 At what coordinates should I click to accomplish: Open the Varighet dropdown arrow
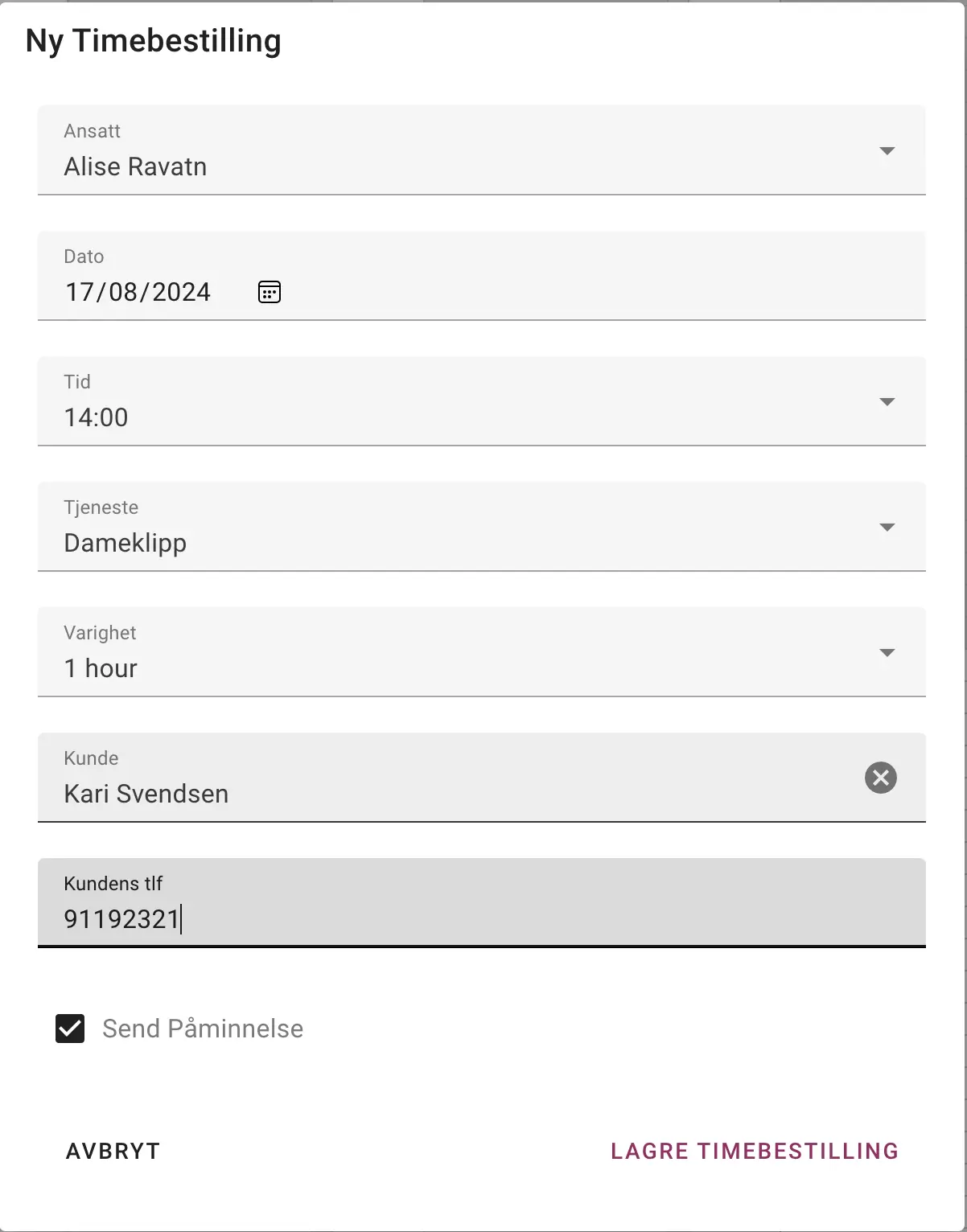(x=887, y=653)
